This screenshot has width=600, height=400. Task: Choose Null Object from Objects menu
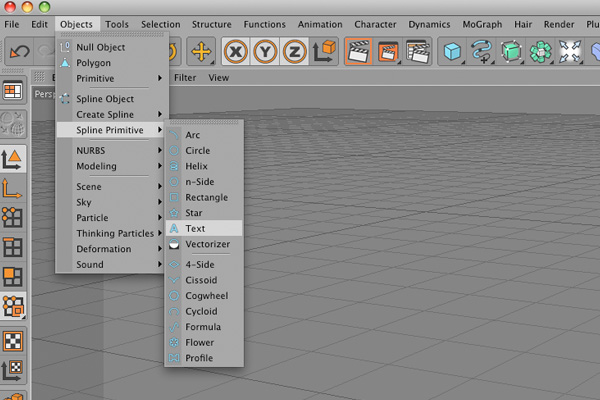click(112, 47)
